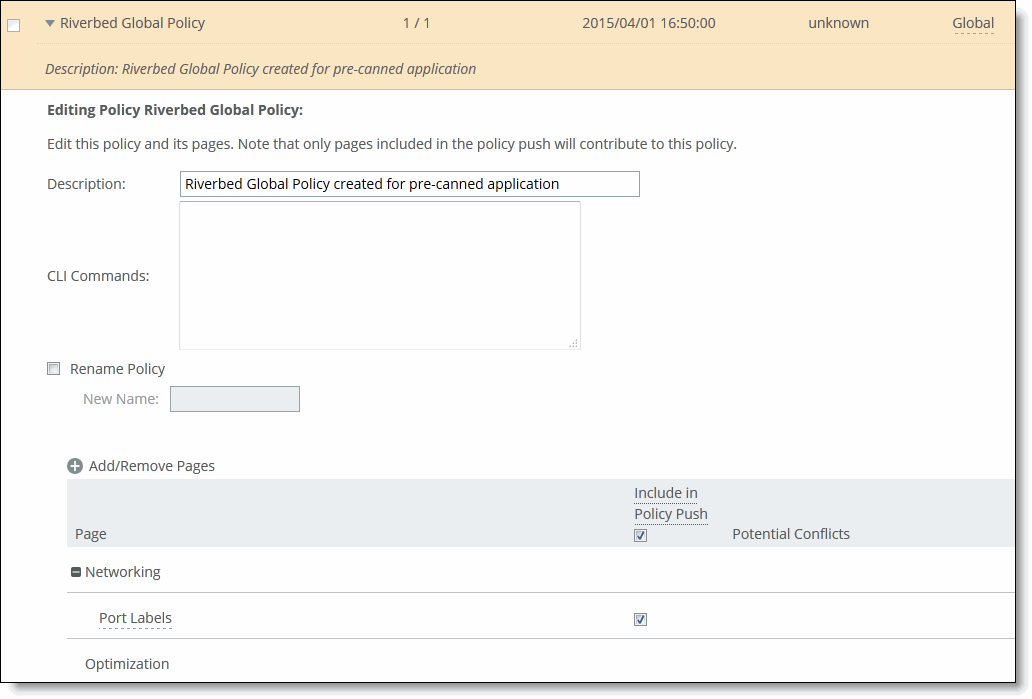Screen dimensions: 1032x699
Task: Click the policy description italic text
Action: [261, 69]
